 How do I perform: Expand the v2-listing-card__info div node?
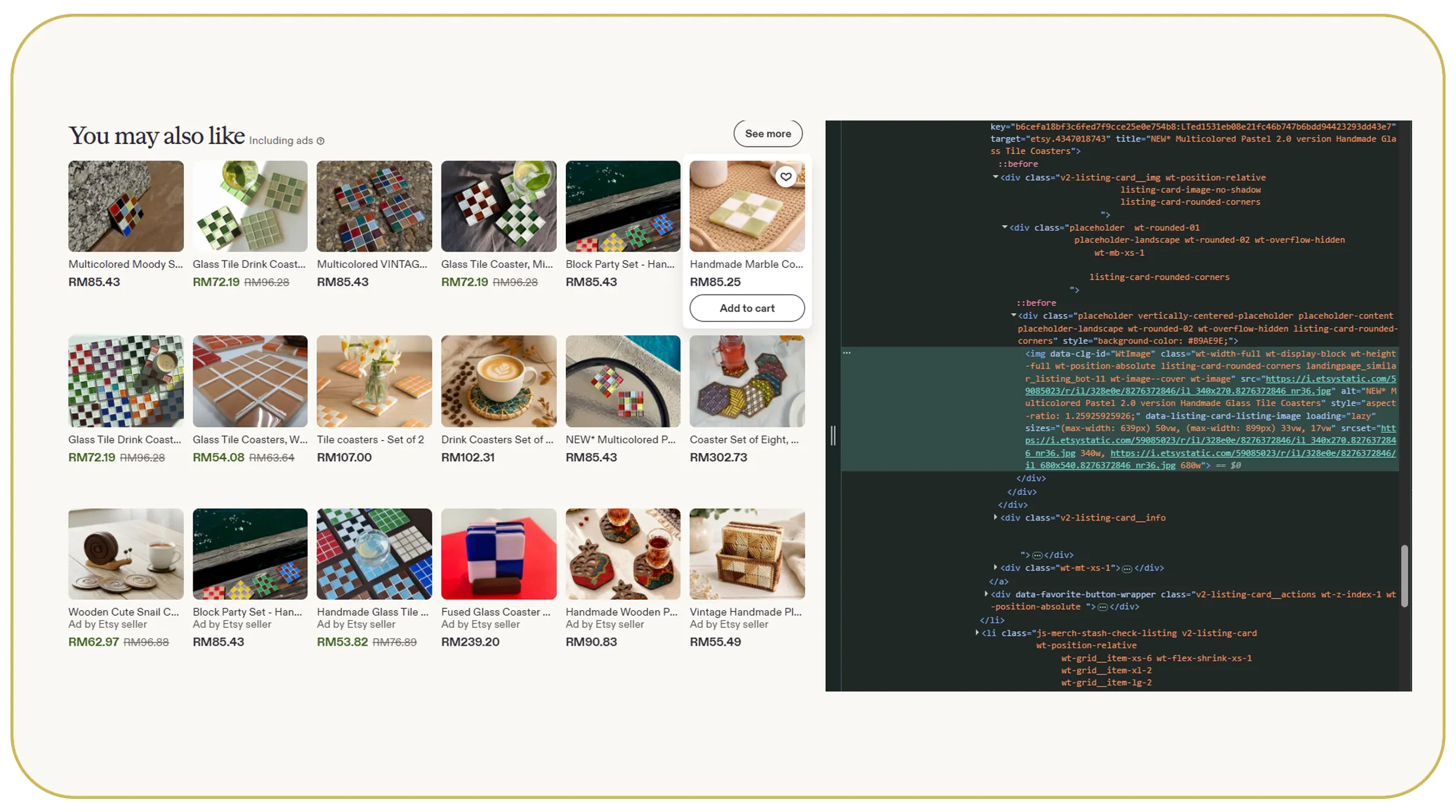pyautogui.click(x=996, y=517)
